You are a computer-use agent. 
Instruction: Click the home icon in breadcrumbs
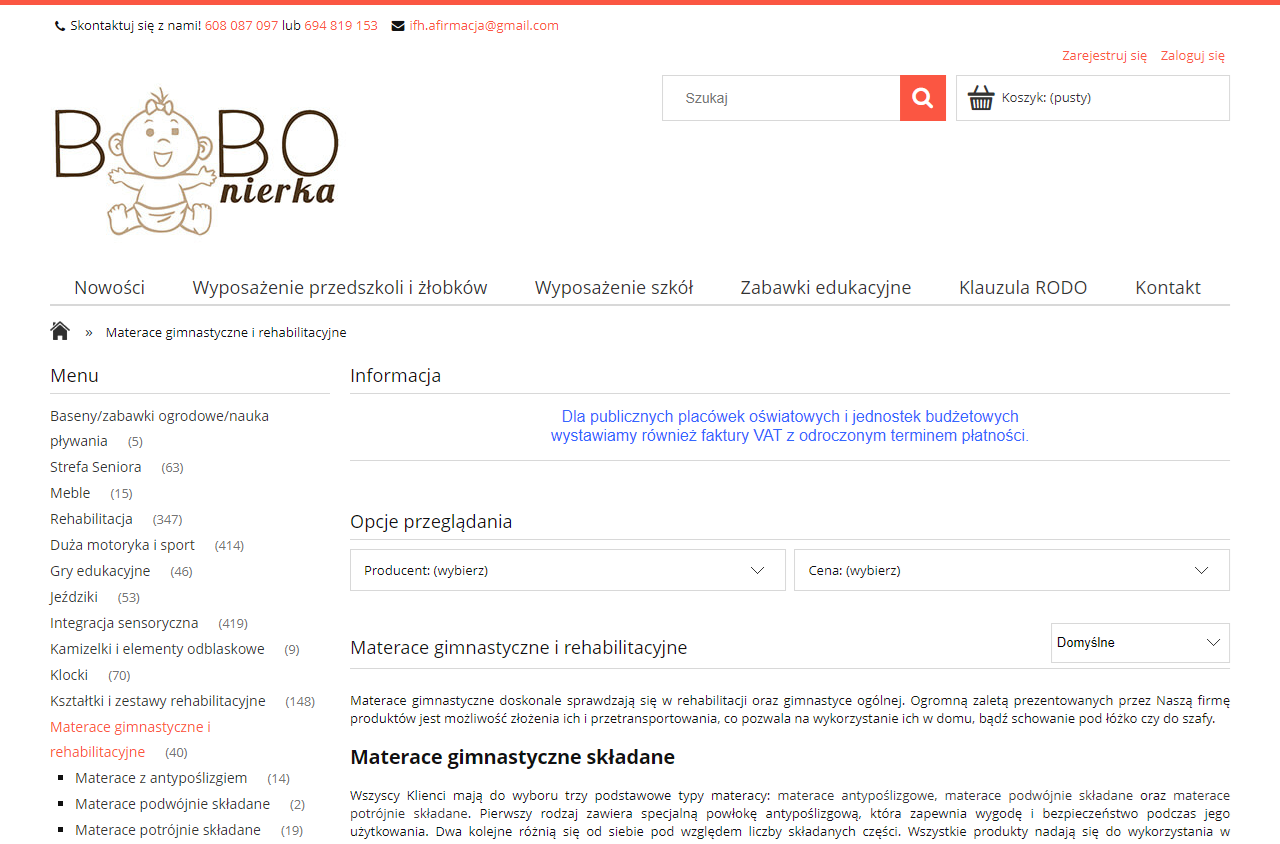59,330
